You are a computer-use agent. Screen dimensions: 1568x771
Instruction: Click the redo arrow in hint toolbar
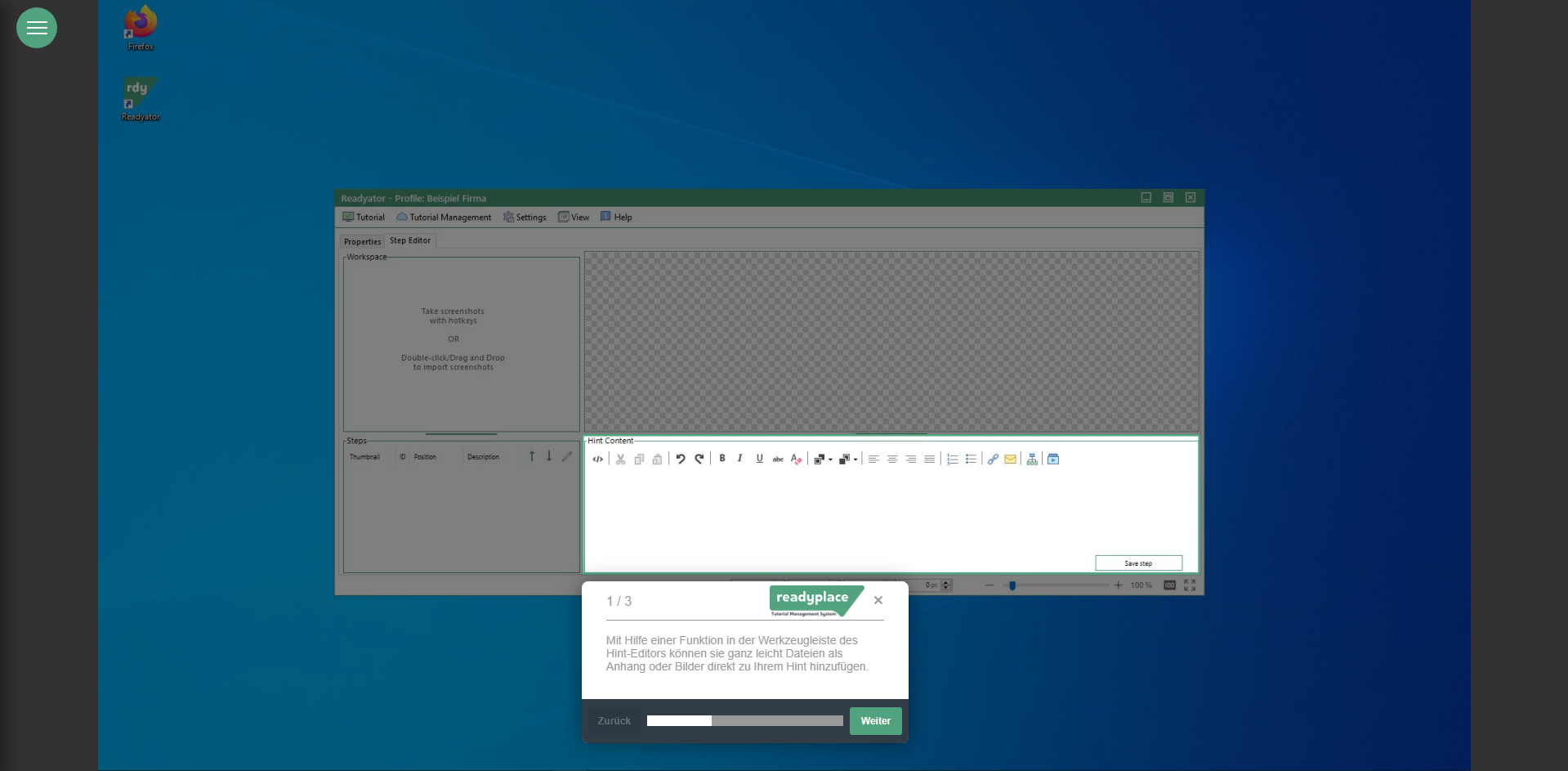[699, 459]
